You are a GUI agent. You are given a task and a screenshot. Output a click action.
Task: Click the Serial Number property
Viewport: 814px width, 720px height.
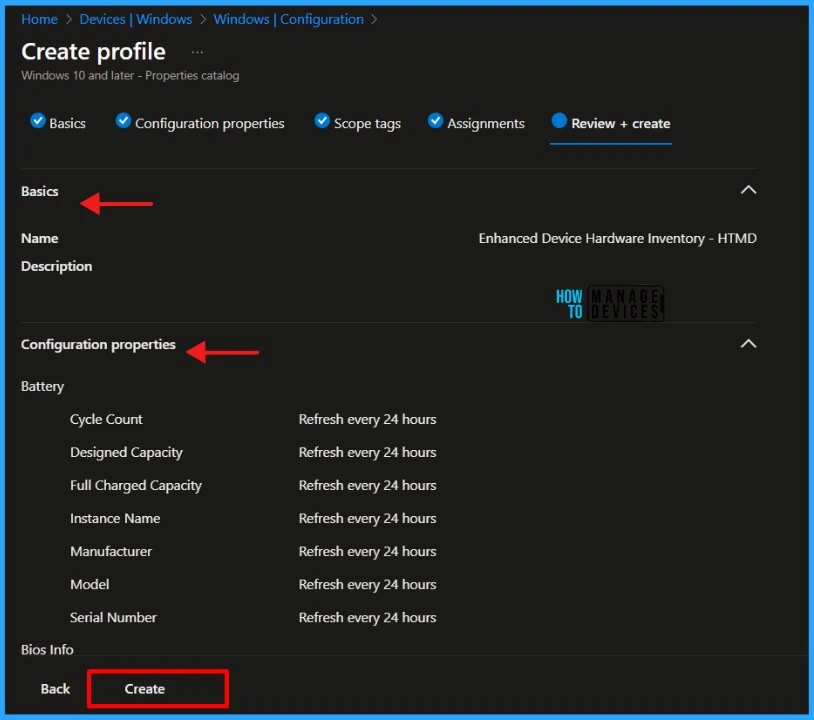click(x=113, y=618)
